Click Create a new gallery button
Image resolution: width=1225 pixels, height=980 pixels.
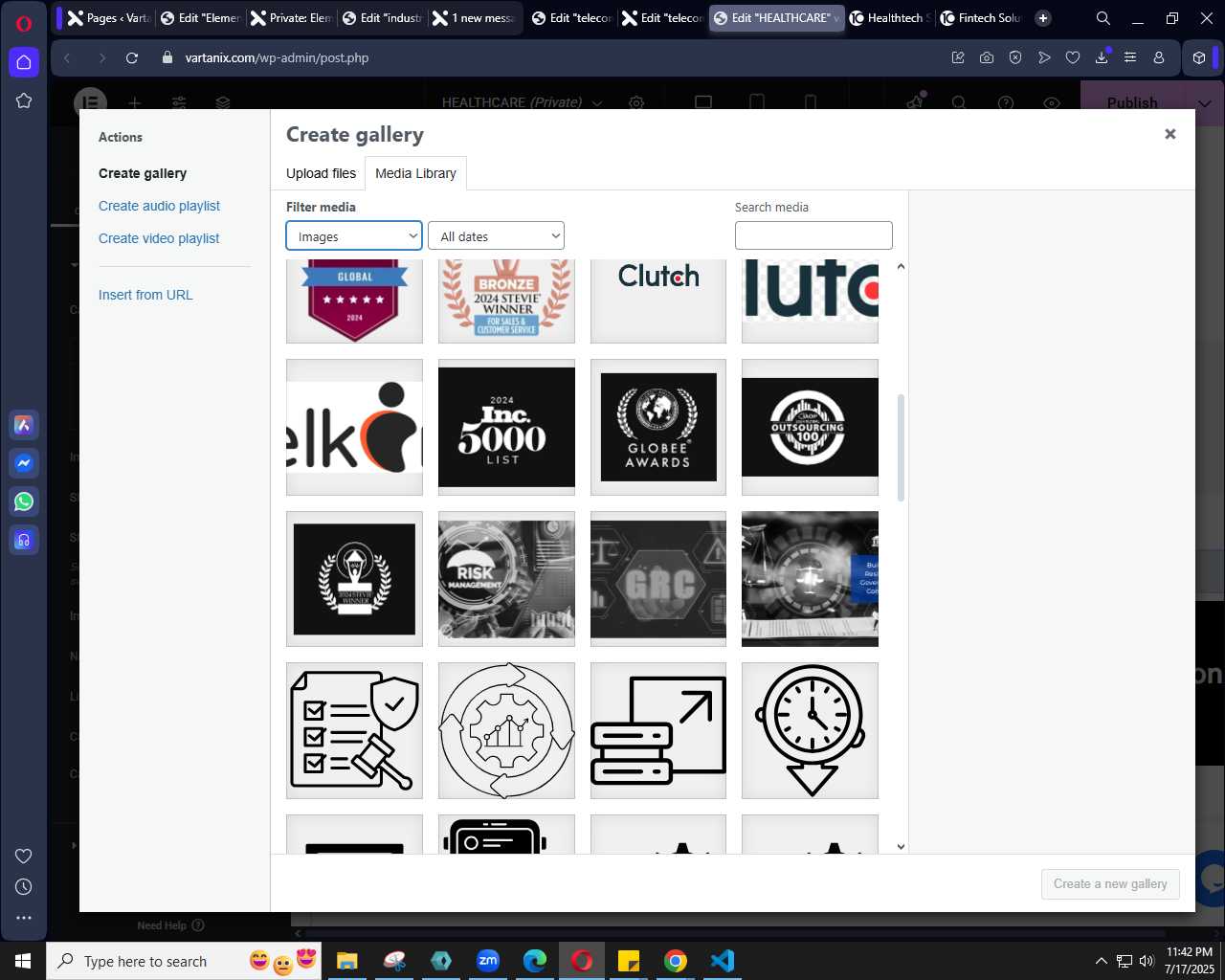pos(1110,883)
